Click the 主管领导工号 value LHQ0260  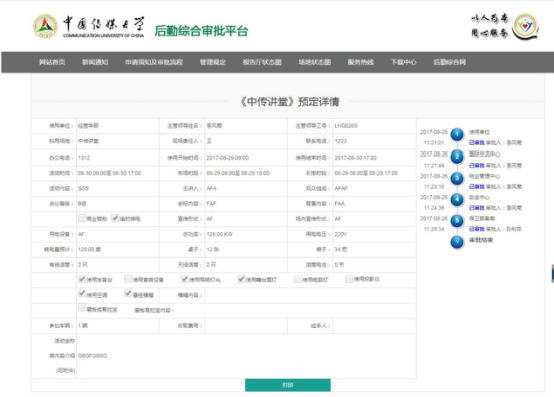[x=346, y=126]
